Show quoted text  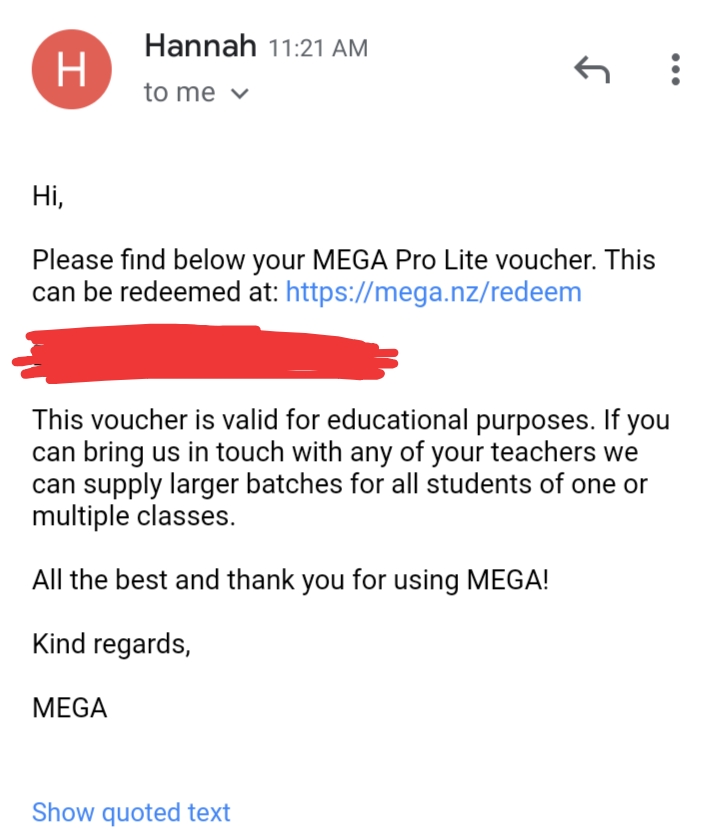pos(131,812)
